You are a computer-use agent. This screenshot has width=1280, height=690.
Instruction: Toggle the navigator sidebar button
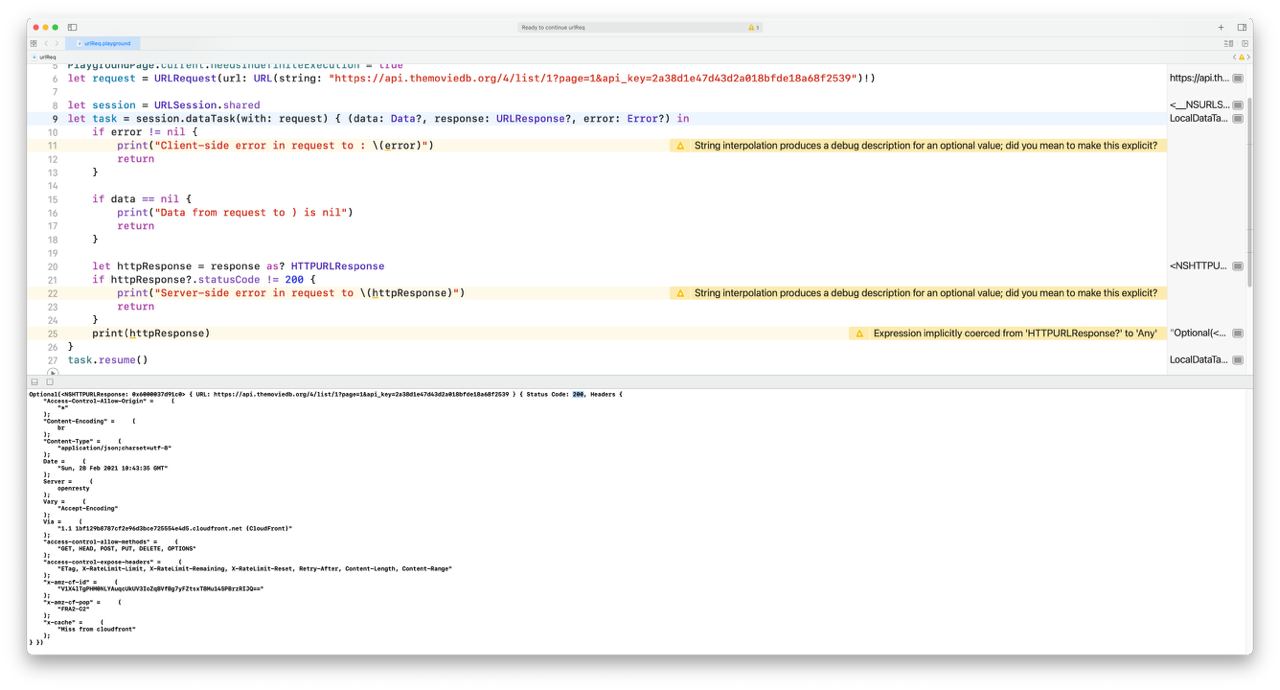pos(72,27)
